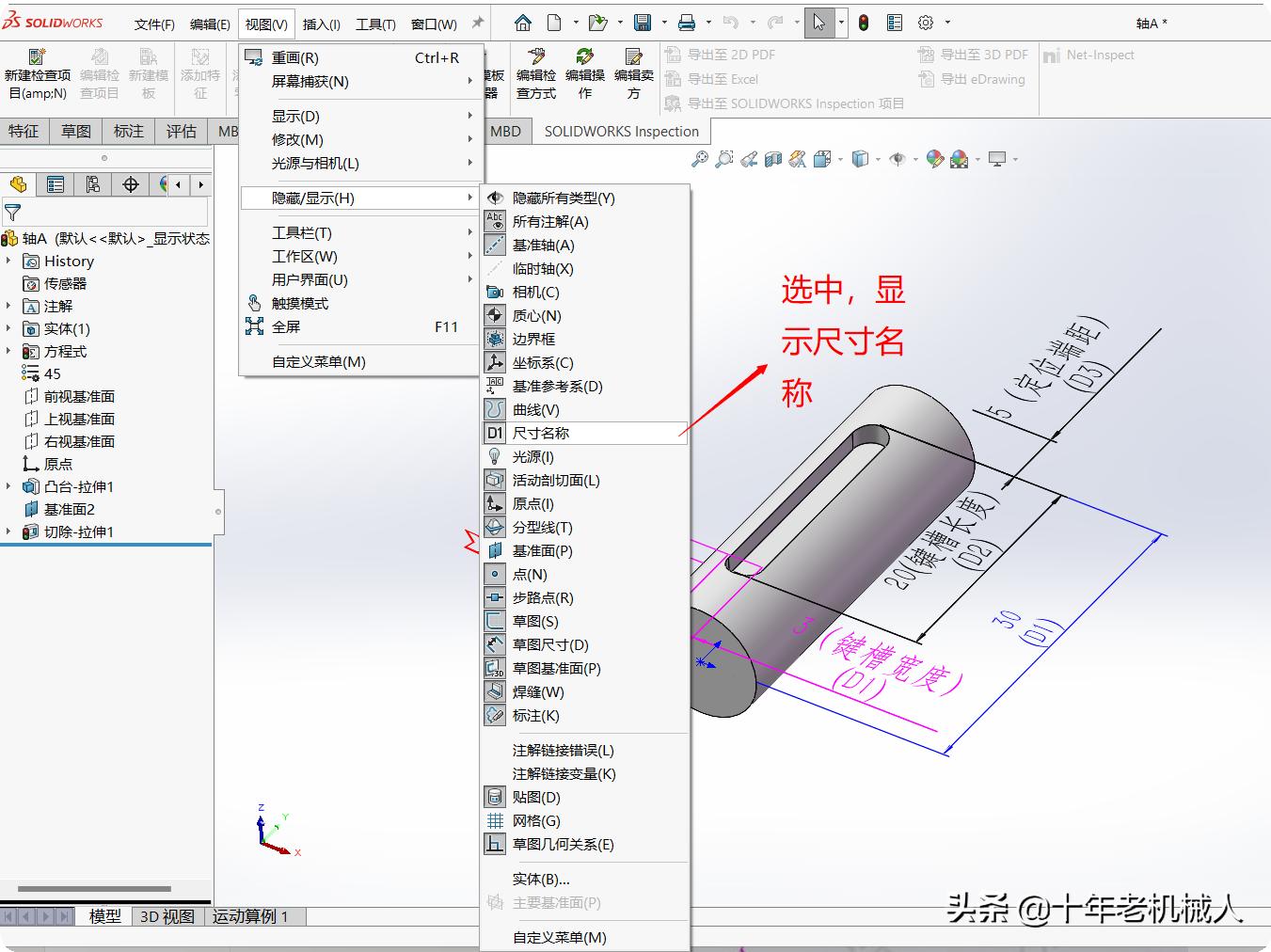The image size is (1271, 952).
Task: Toggle 原点(I) visibility in the Hide/Show menu
Action: [536, 503]
